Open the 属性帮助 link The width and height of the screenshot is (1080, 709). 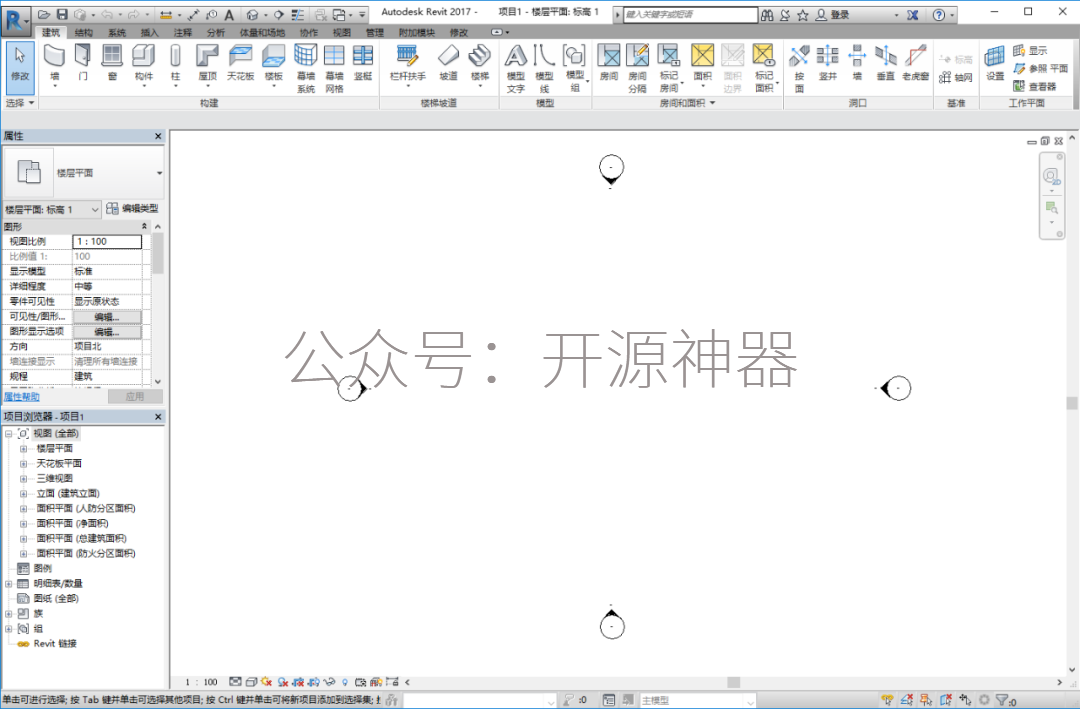pyautogui.click(x=22, y=397)
